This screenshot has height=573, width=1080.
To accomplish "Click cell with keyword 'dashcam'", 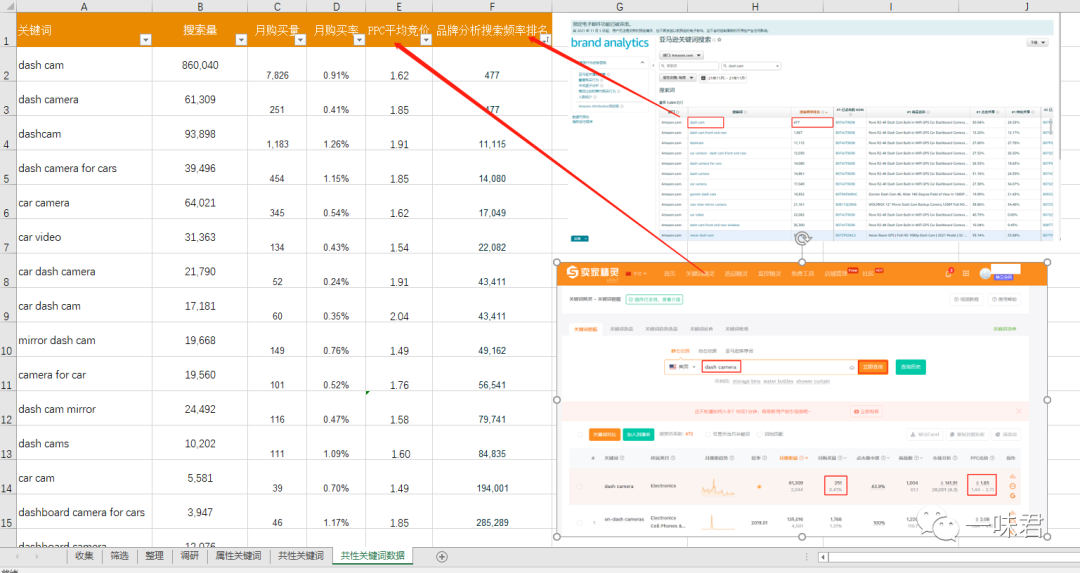I will click(x=84, y=134).
